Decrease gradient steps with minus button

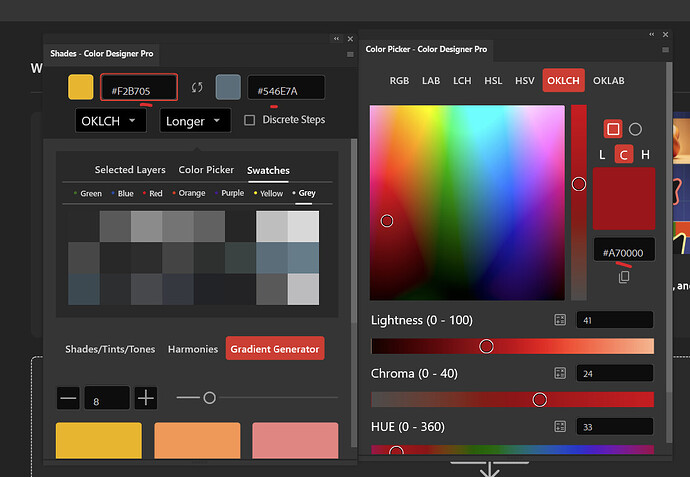click(x=68, y=398)
